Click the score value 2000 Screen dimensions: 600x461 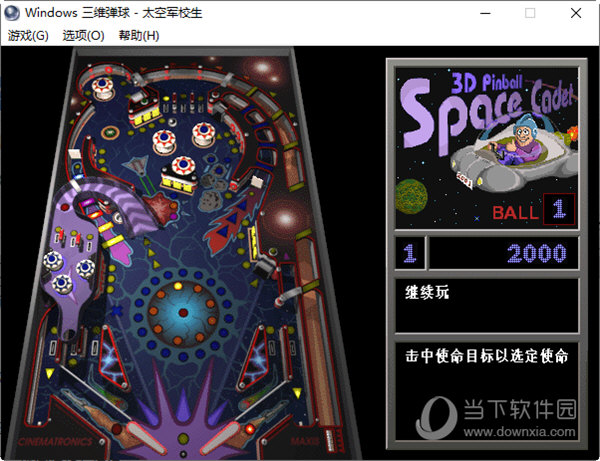pos(536,253)
